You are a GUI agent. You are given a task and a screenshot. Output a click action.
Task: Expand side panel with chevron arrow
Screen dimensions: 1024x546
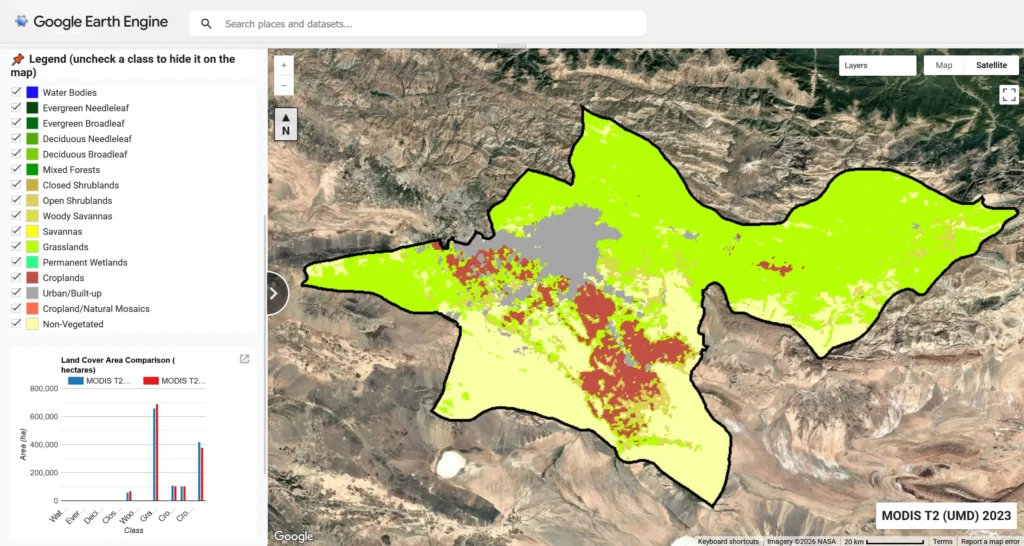click(274, 293)
